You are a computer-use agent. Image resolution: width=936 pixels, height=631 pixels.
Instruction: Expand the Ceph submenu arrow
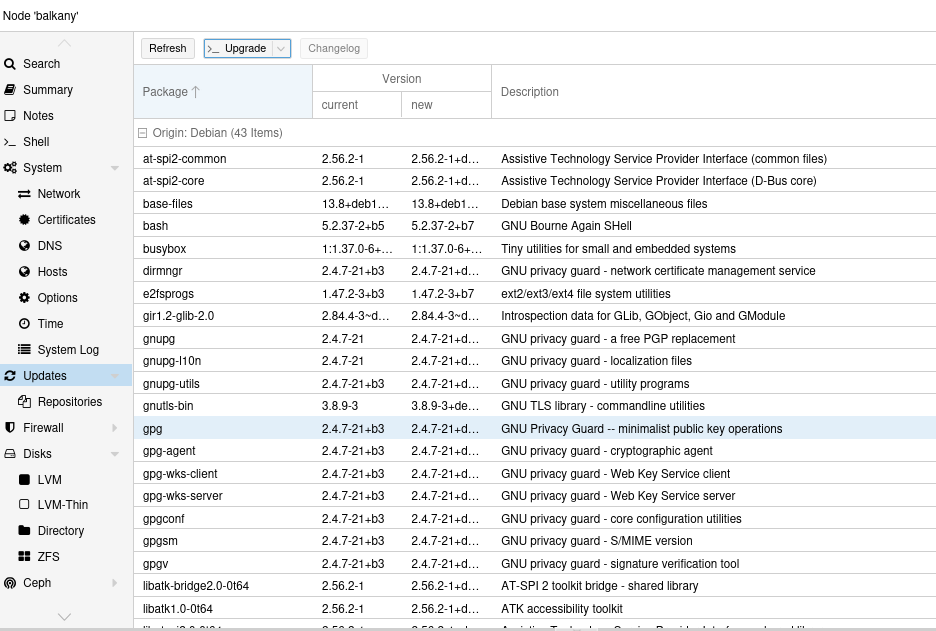click(115, 583)
